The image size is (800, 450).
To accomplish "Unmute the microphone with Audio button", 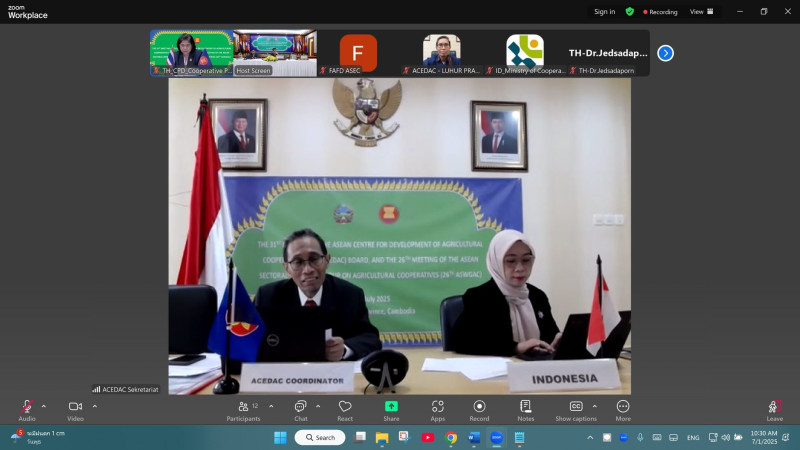I will 27,410.
